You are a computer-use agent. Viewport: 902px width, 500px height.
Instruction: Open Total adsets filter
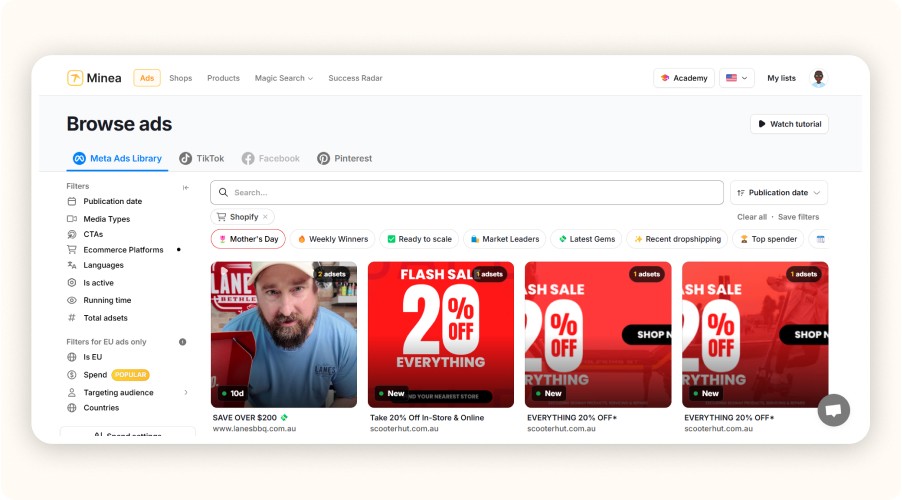[x=105, y=318]
